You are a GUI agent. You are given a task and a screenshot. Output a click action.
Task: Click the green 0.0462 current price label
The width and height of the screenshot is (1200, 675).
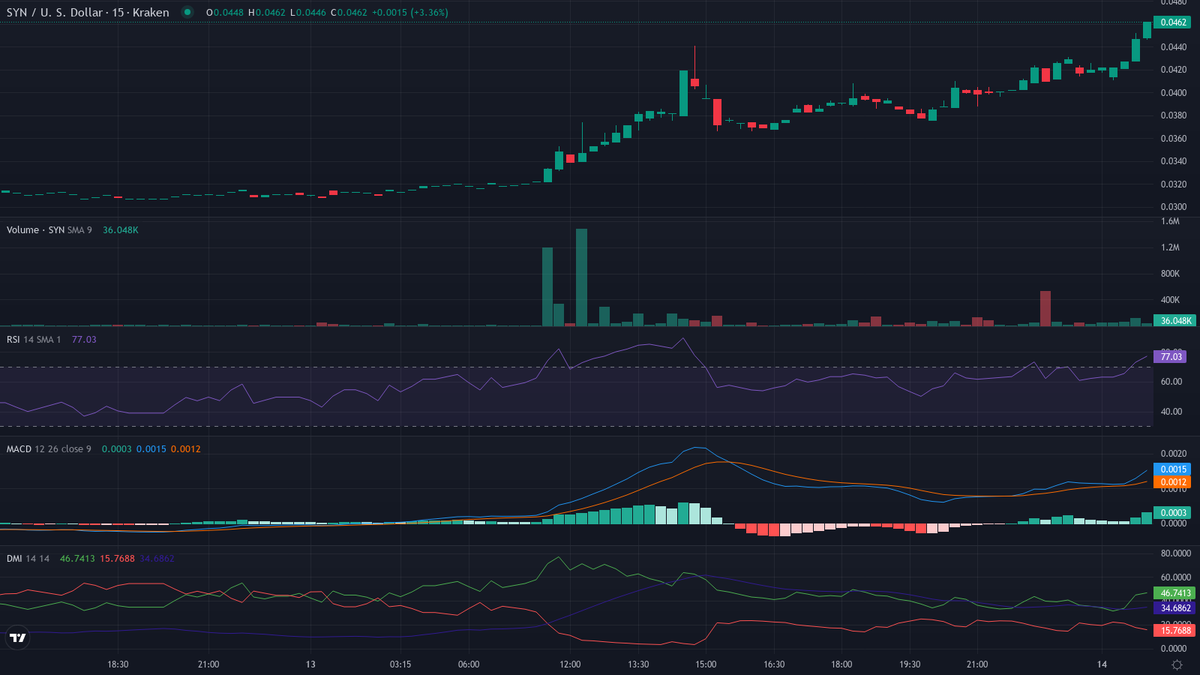coord(1171,22)
